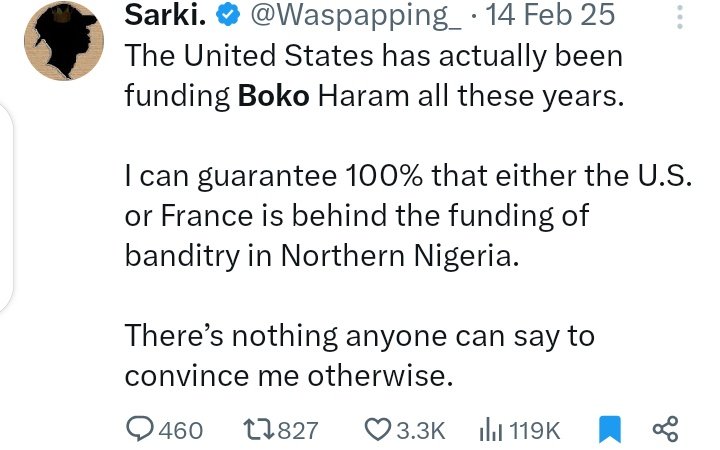Repost the tweet using the retweet icon
This screenshot has width=720, height=450.
(x=259, y=429)
